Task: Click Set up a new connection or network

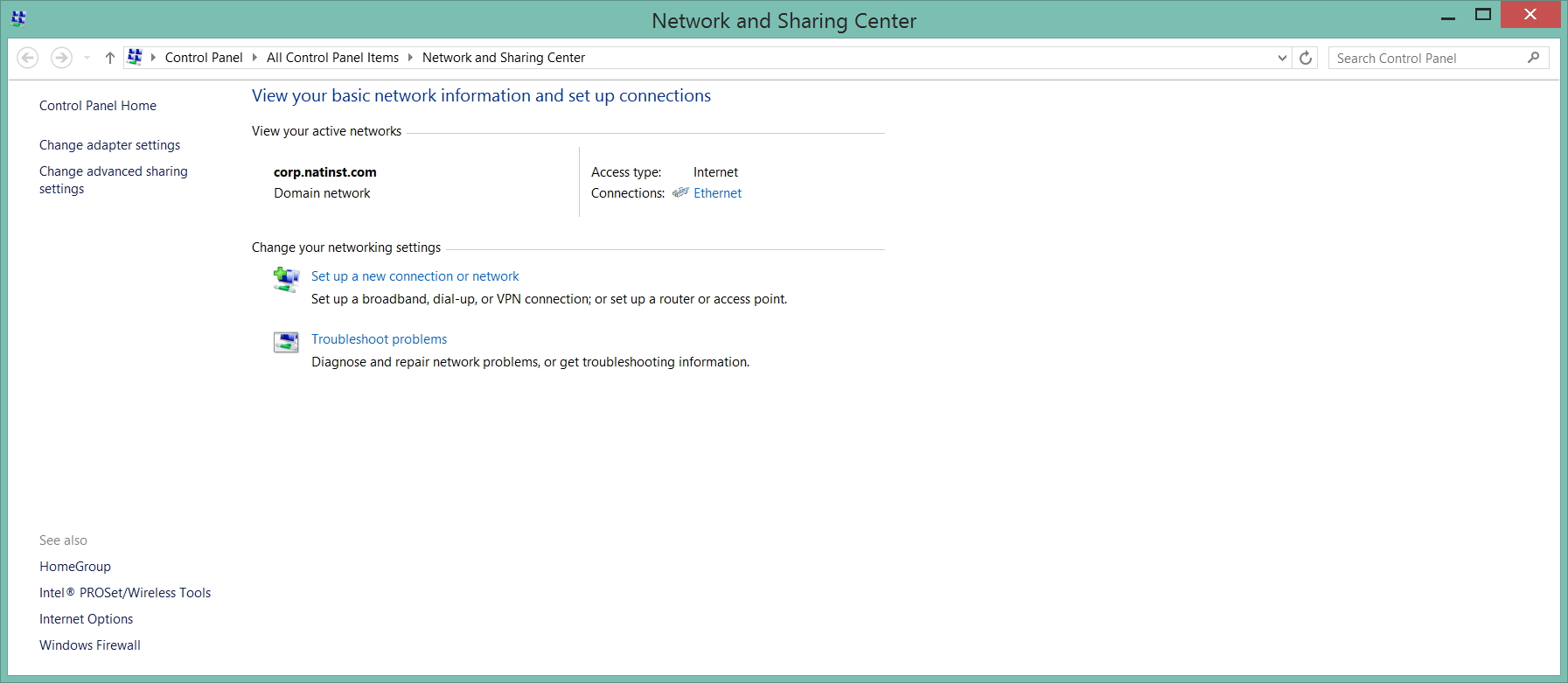Action: click(x=415, y=276)
